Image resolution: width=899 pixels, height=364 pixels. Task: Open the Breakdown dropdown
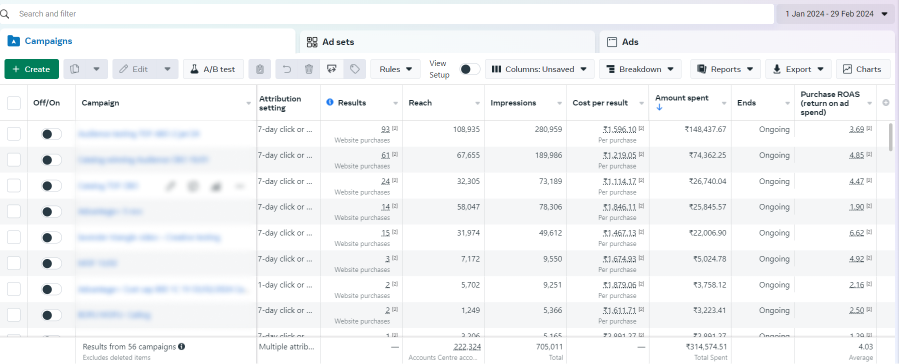click(640, 69)
